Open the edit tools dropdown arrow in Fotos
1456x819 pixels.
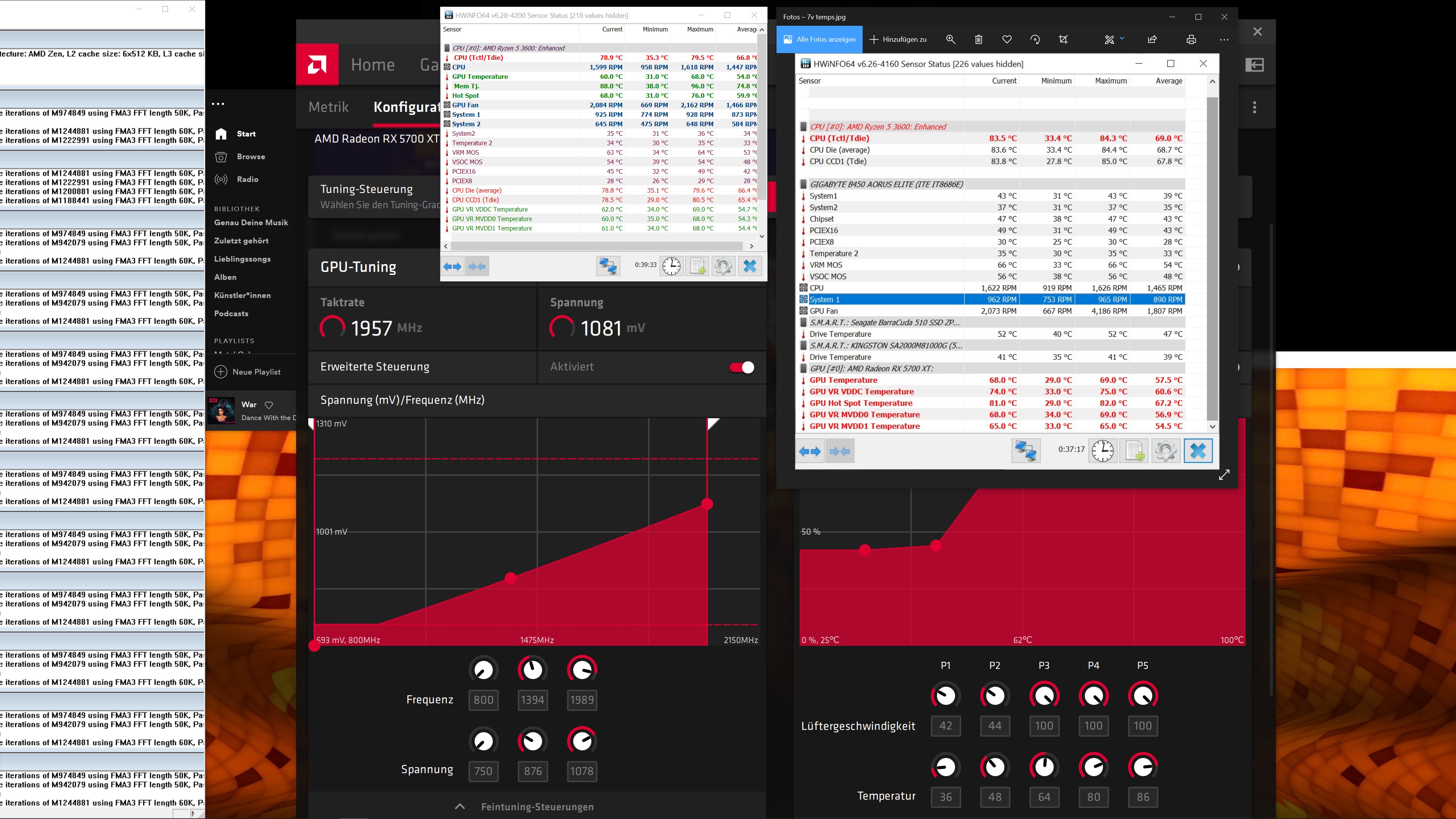coord(1122,38)
